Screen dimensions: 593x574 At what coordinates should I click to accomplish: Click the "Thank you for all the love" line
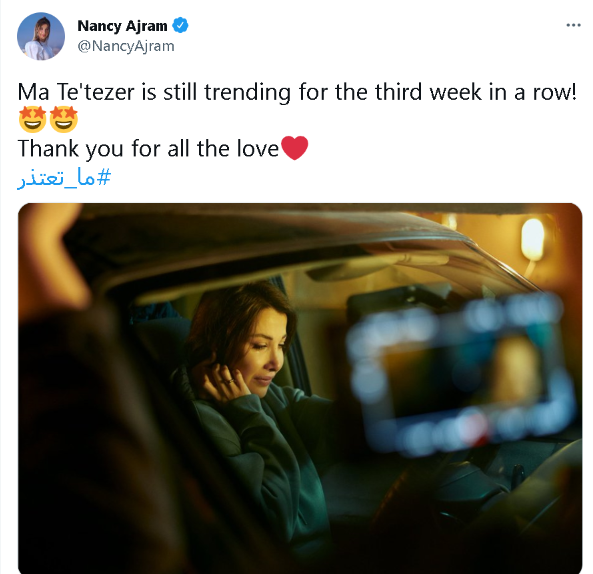(148, 148)
